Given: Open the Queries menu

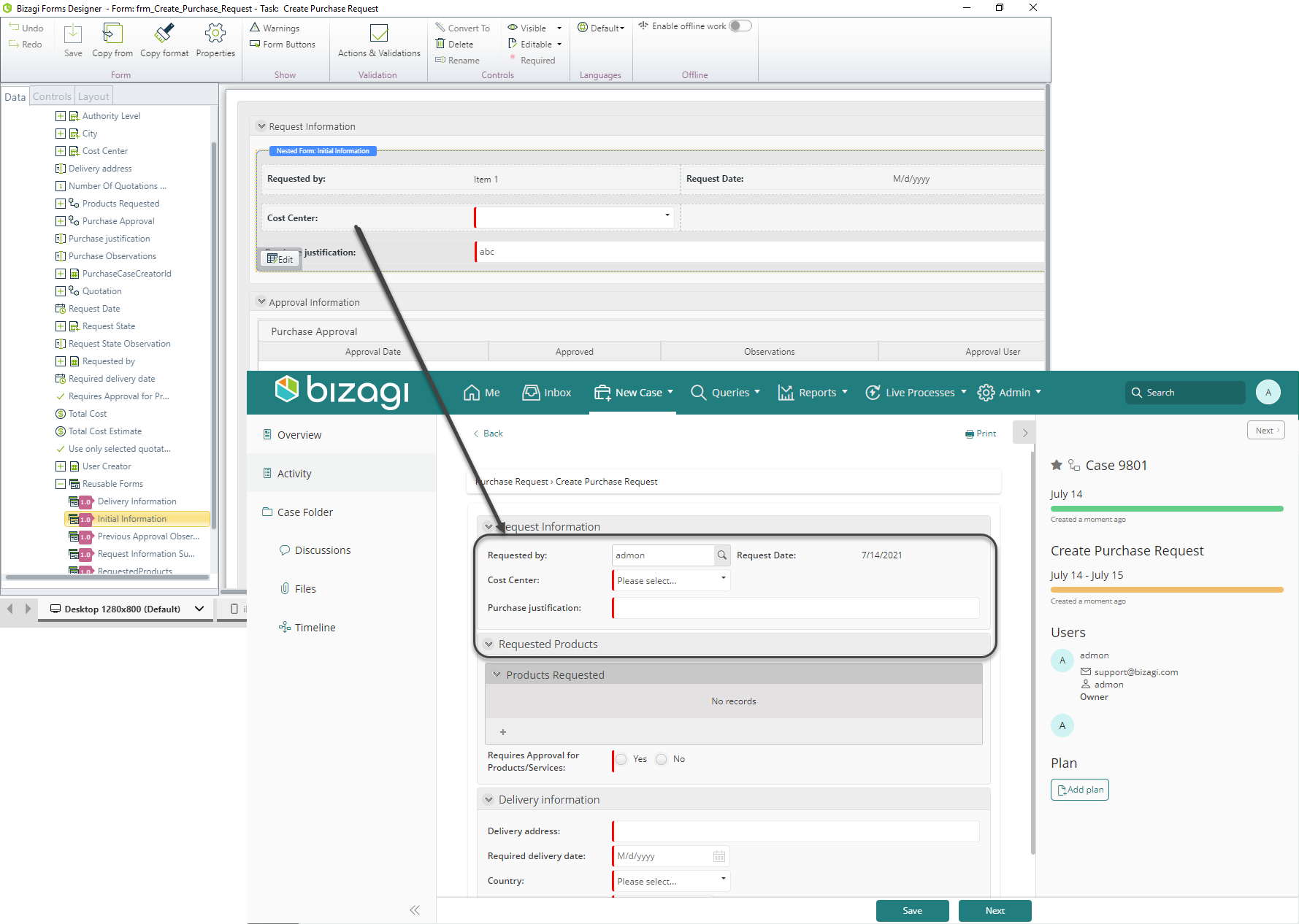Looking at the screenshot, I should (x=726, y=393).
